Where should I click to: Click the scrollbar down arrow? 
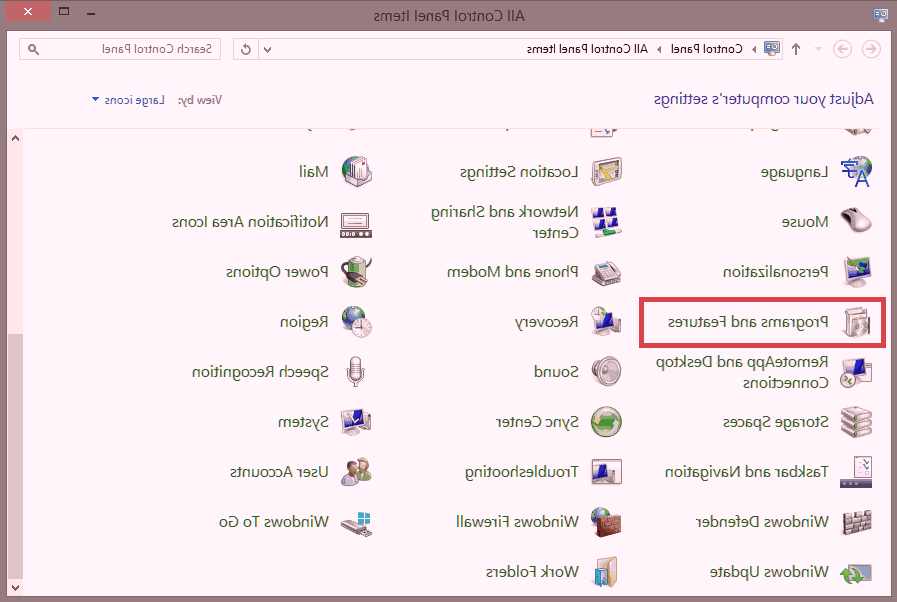click(15, 588)
